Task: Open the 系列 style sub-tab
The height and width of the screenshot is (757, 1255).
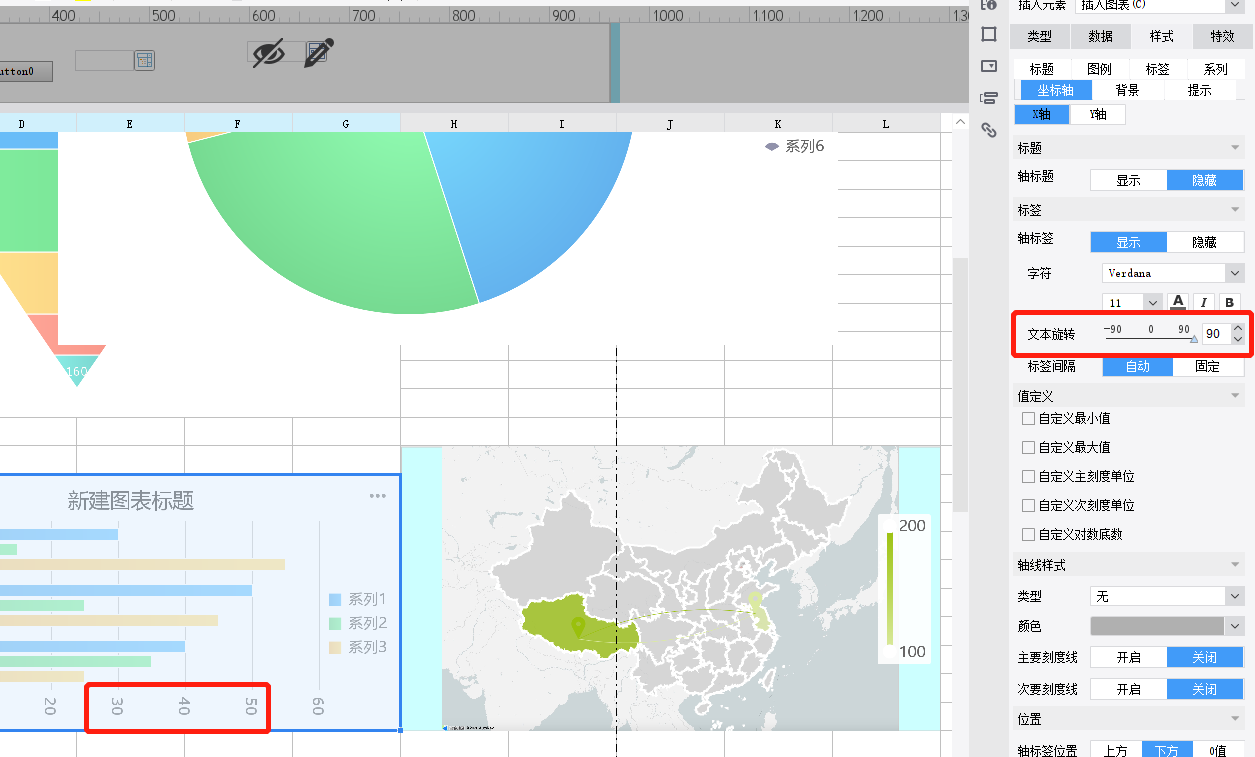Action: click(x=1215, y=69)
